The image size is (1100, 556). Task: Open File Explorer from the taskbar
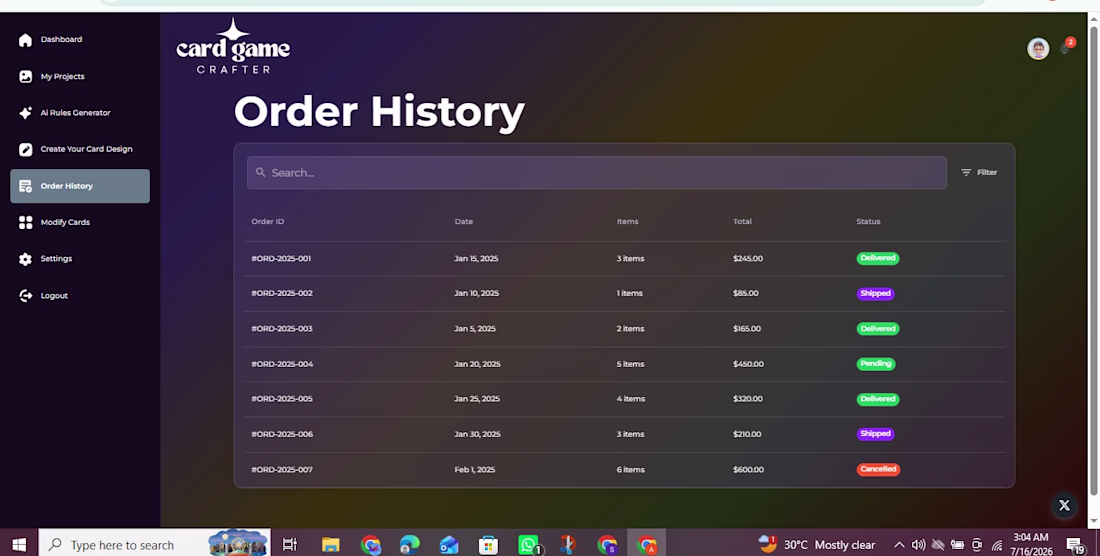pos(330,545)
